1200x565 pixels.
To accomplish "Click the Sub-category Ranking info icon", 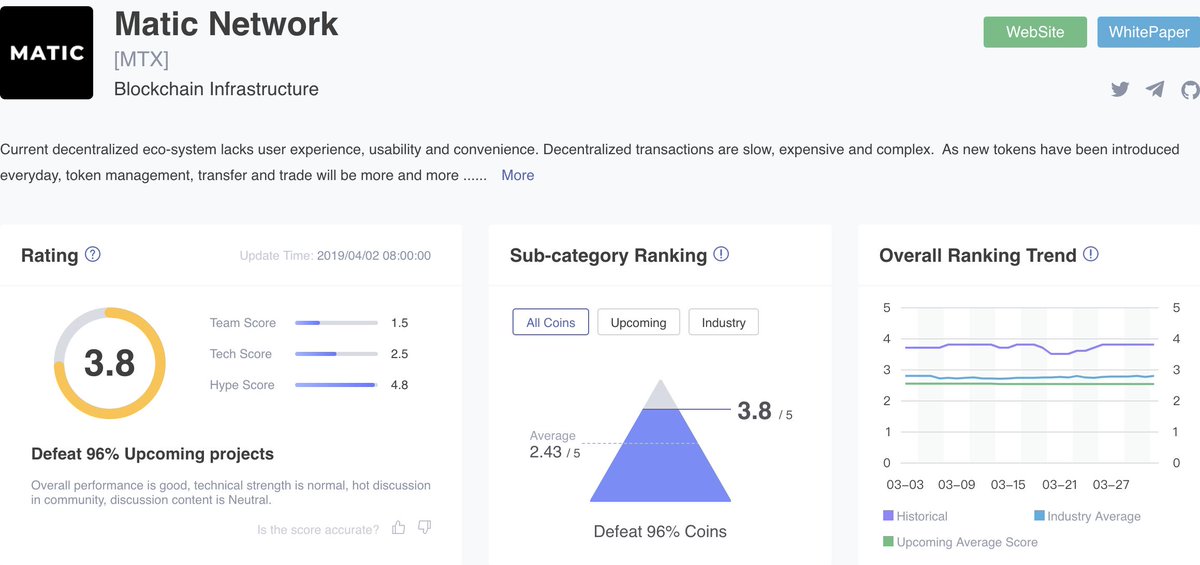I will point(721,254).
